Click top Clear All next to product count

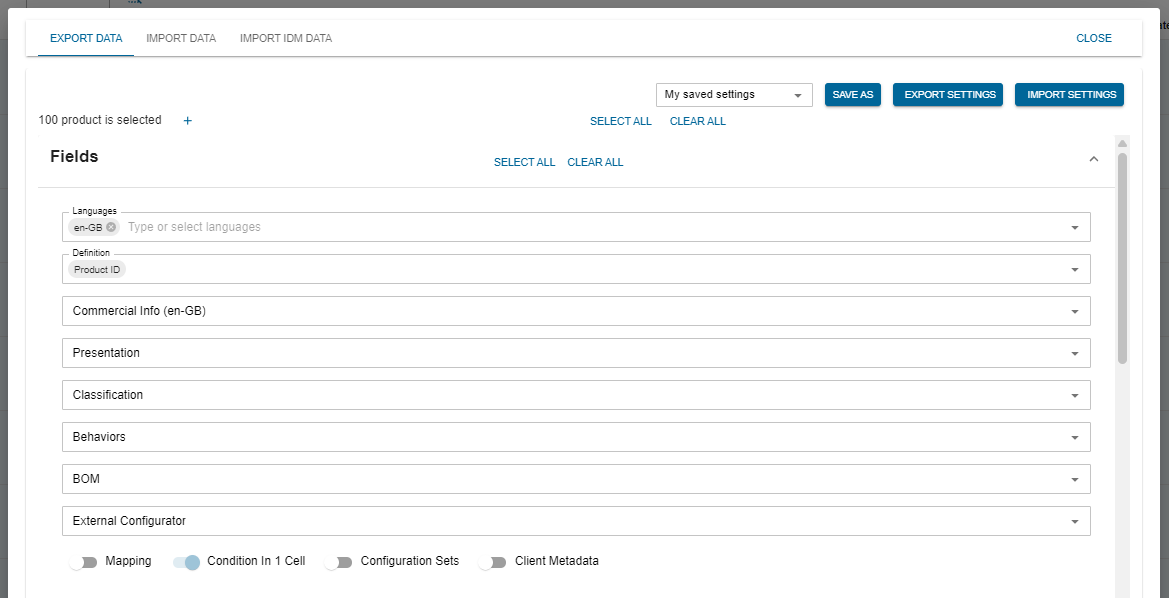click(697, 121)
